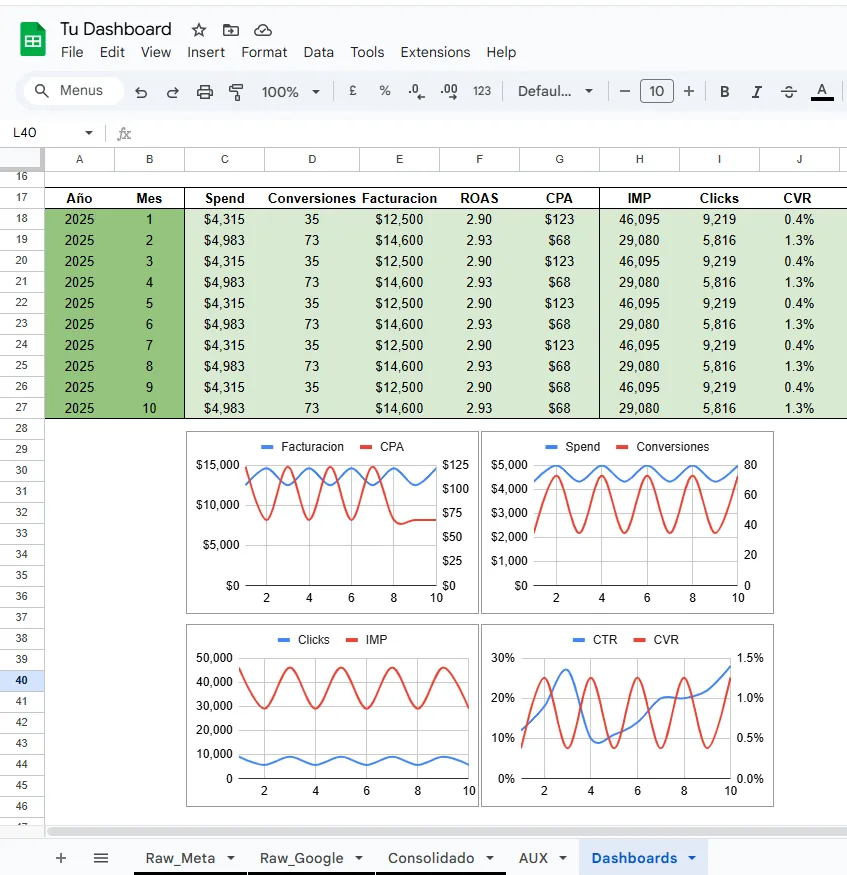This screenshot has width=847, height=875.
Task: Check cloud save status icon
Action: [x=263, y=30]
